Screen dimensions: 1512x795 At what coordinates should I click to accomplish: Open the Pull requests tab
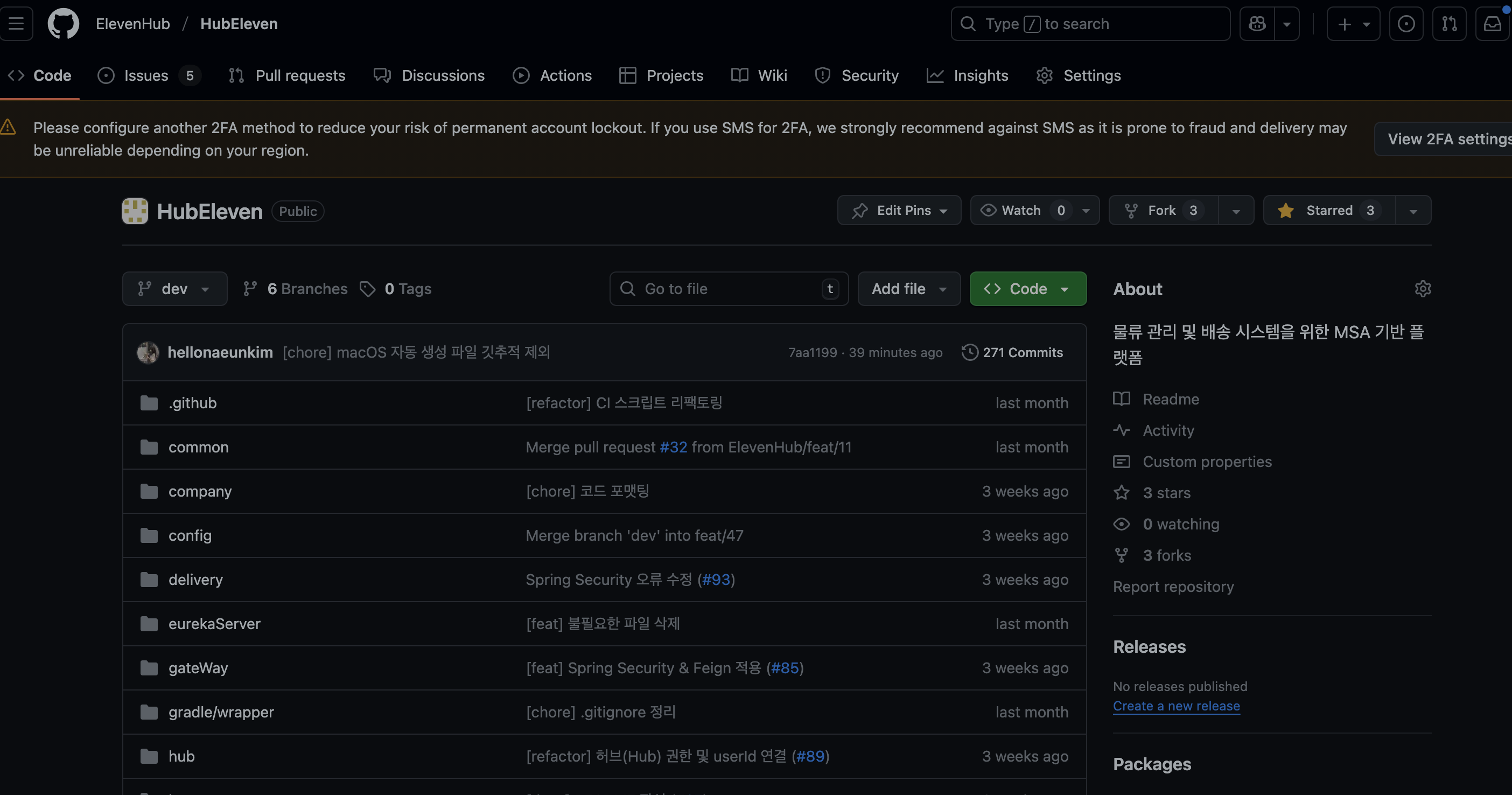click(287, 75)
